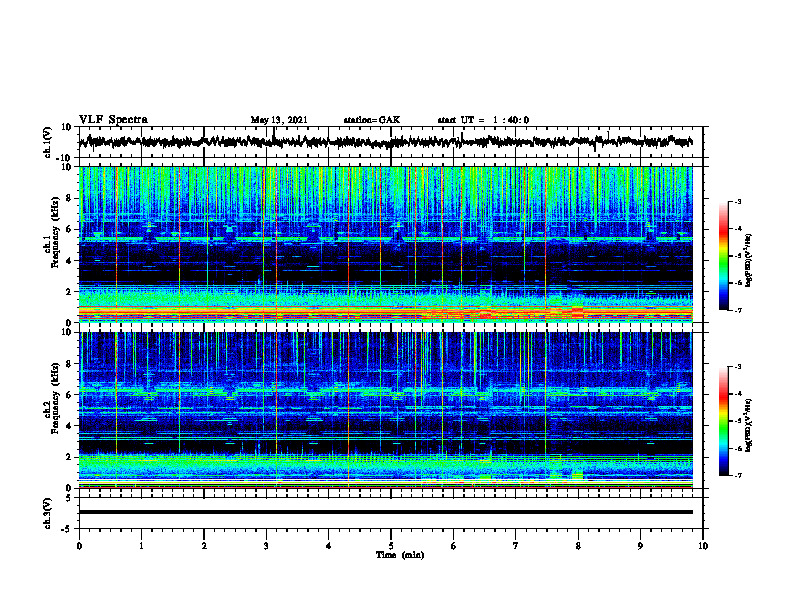Screen dimensions: 792x612
Task: Click the "5" tick on ch.3(V) axis
Action: [x=70, y=498]
